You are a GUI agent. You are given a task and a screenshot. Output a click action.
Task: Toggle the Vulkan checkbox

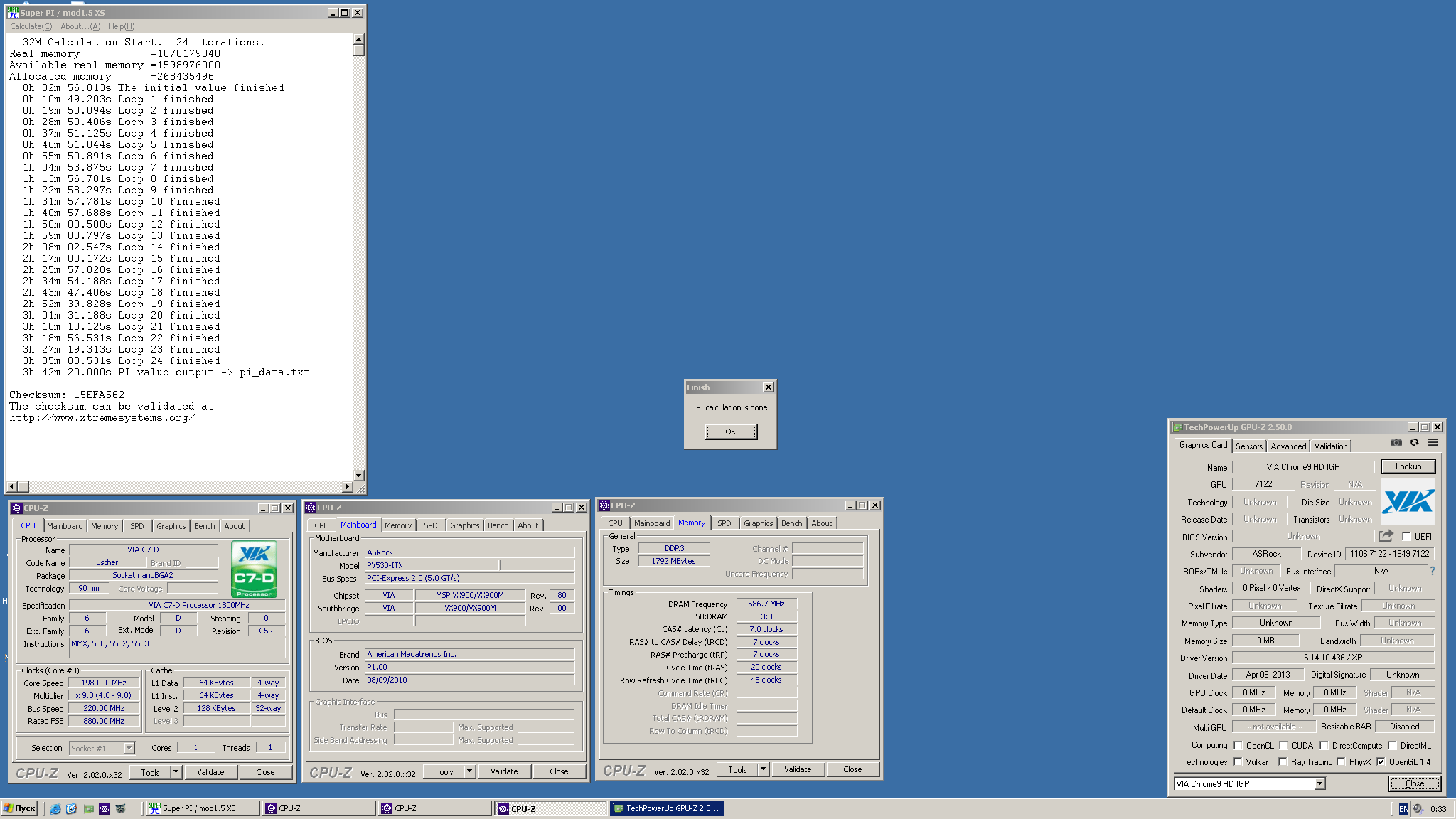pos(1238,762)
